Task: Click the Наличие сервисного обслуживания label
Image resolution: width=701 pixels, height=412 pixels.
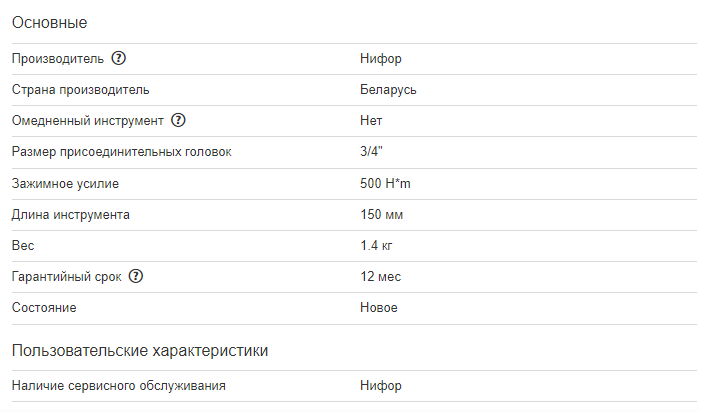Action: coord(119,386)
